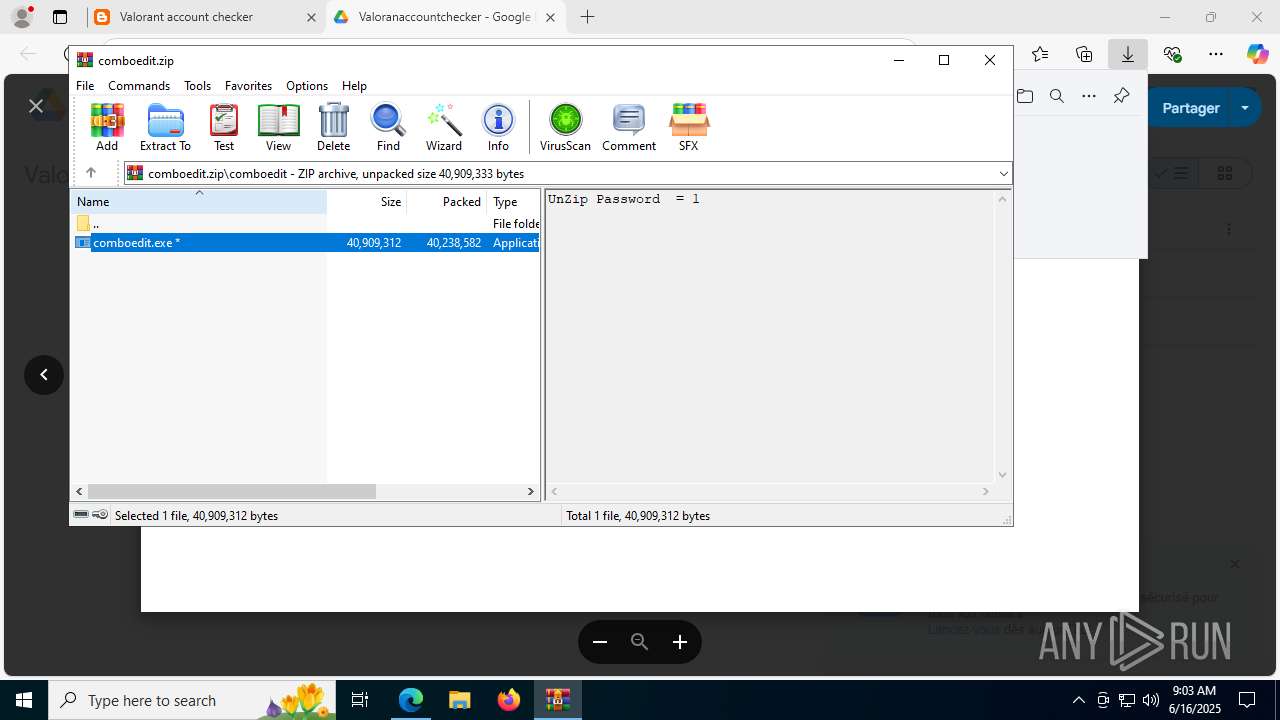Open browser Collections icon
1280x720 pixels.
[1084, 54]
